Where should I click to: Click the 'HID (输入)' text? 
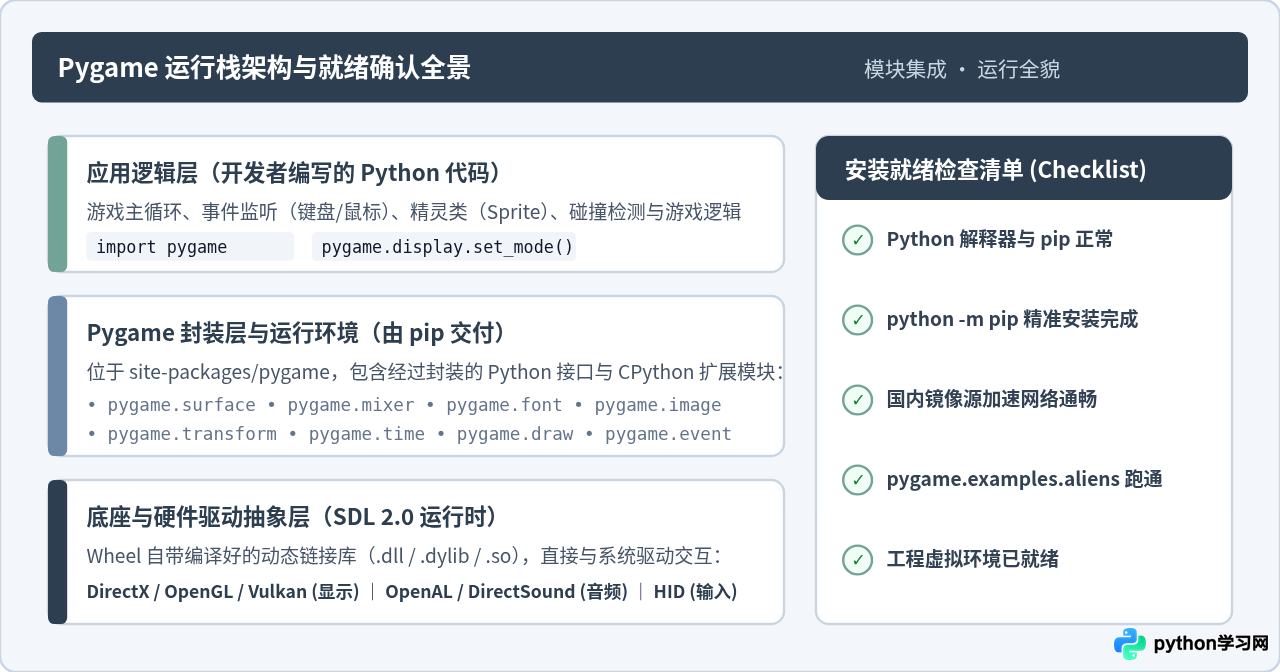point(695,591)
